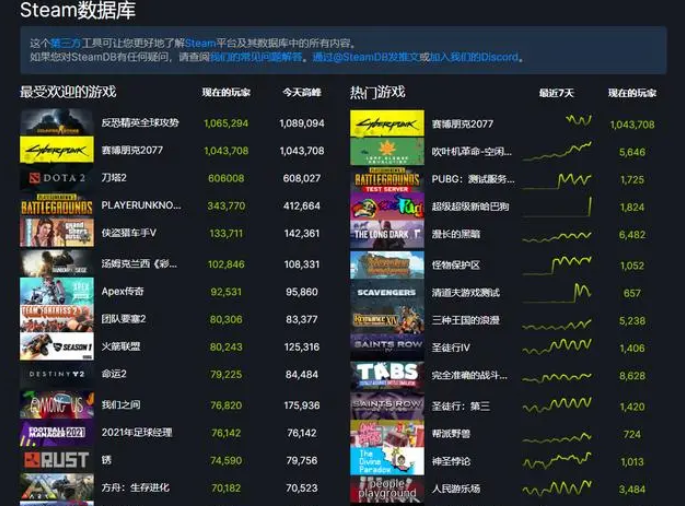Click the 7-day sparkline for 吹叶机革命
The height and width of the screenshot is (506, 685).
(557, 151)
